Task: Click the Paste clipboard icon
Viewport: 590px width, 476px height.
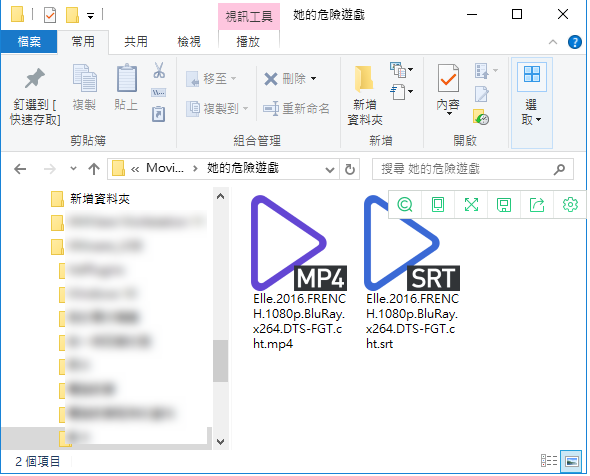Action: [x=126, y=78]
